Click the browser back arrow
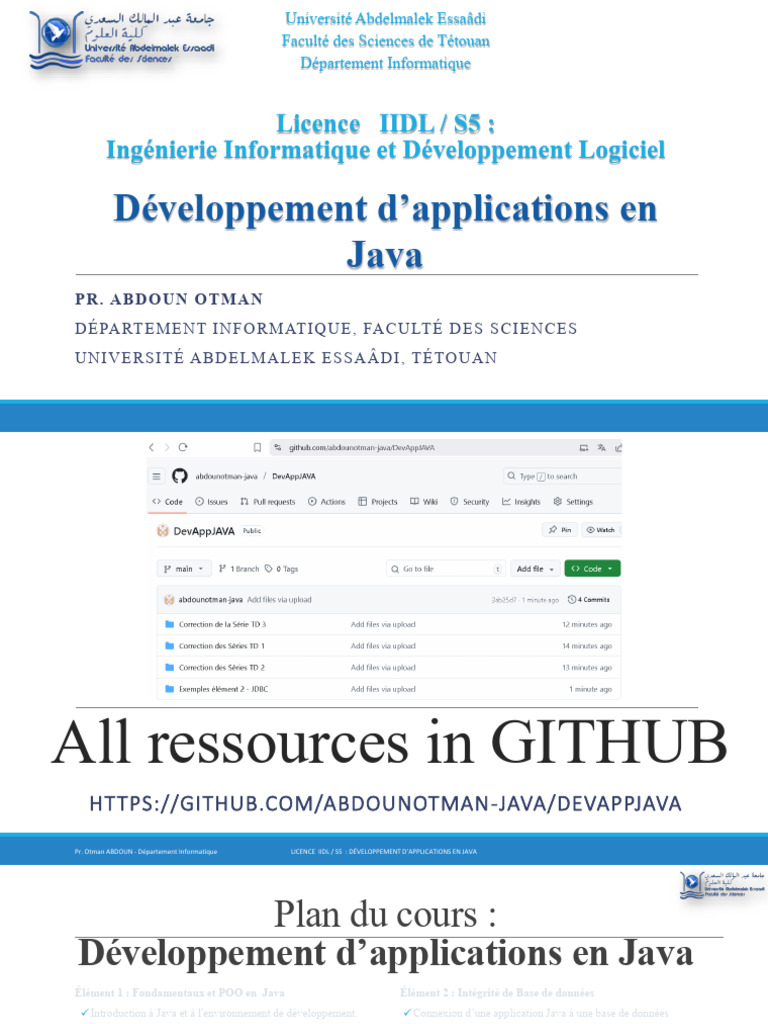The width and height of the screenshot is (768, 1024). pyautogui.click(x=152, y=447)
